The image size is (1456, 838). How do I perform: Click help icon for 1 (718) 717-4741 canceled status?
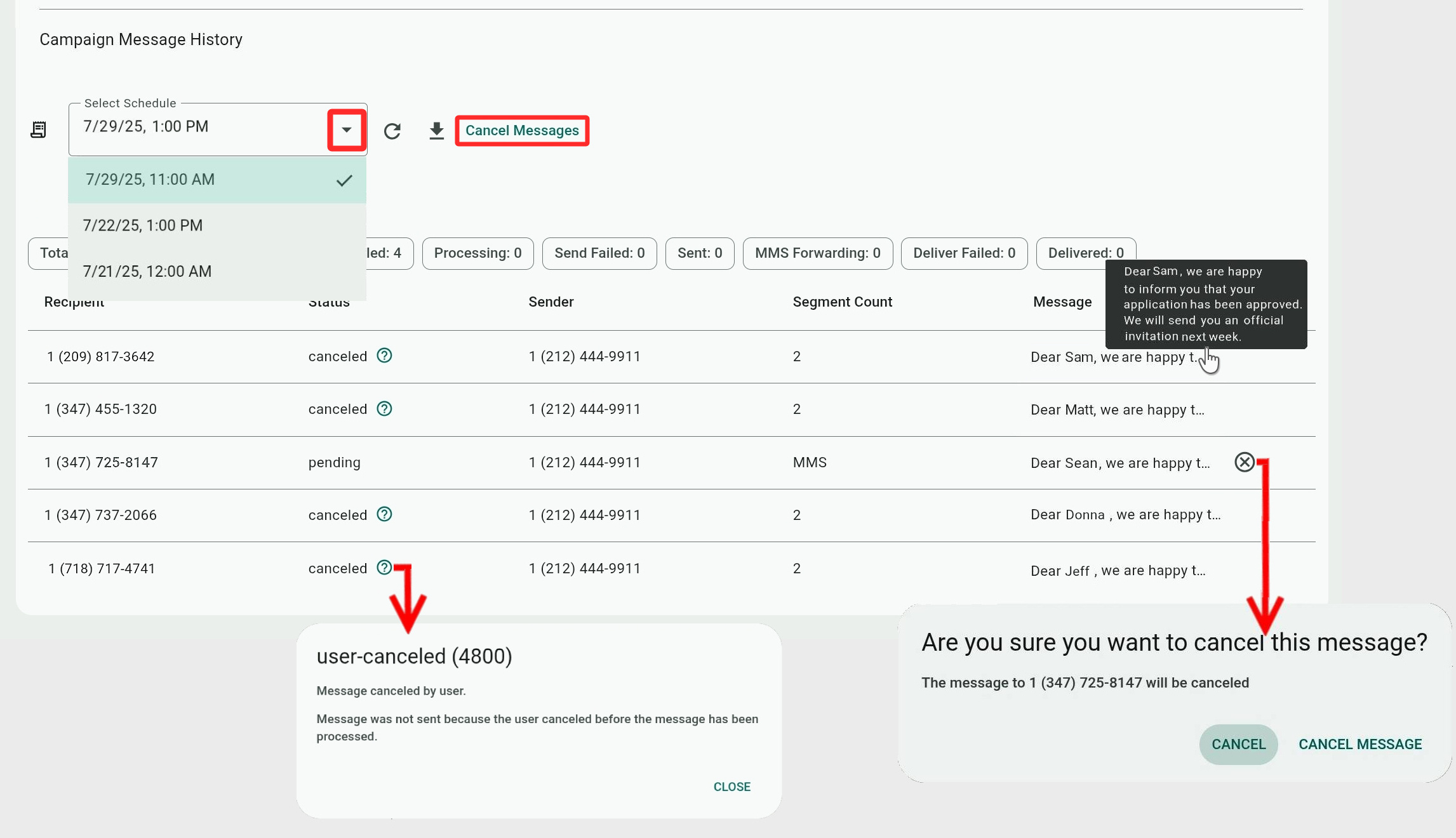pyautogui.click(x=384, y=568)
